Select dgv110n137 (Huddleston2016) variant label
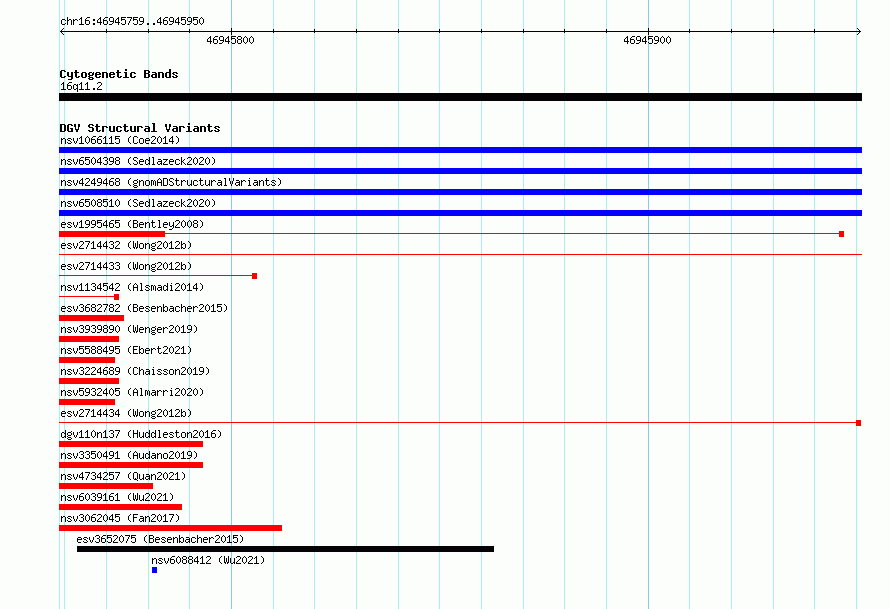This screenshot has width=890, height=609. (141, 434)
